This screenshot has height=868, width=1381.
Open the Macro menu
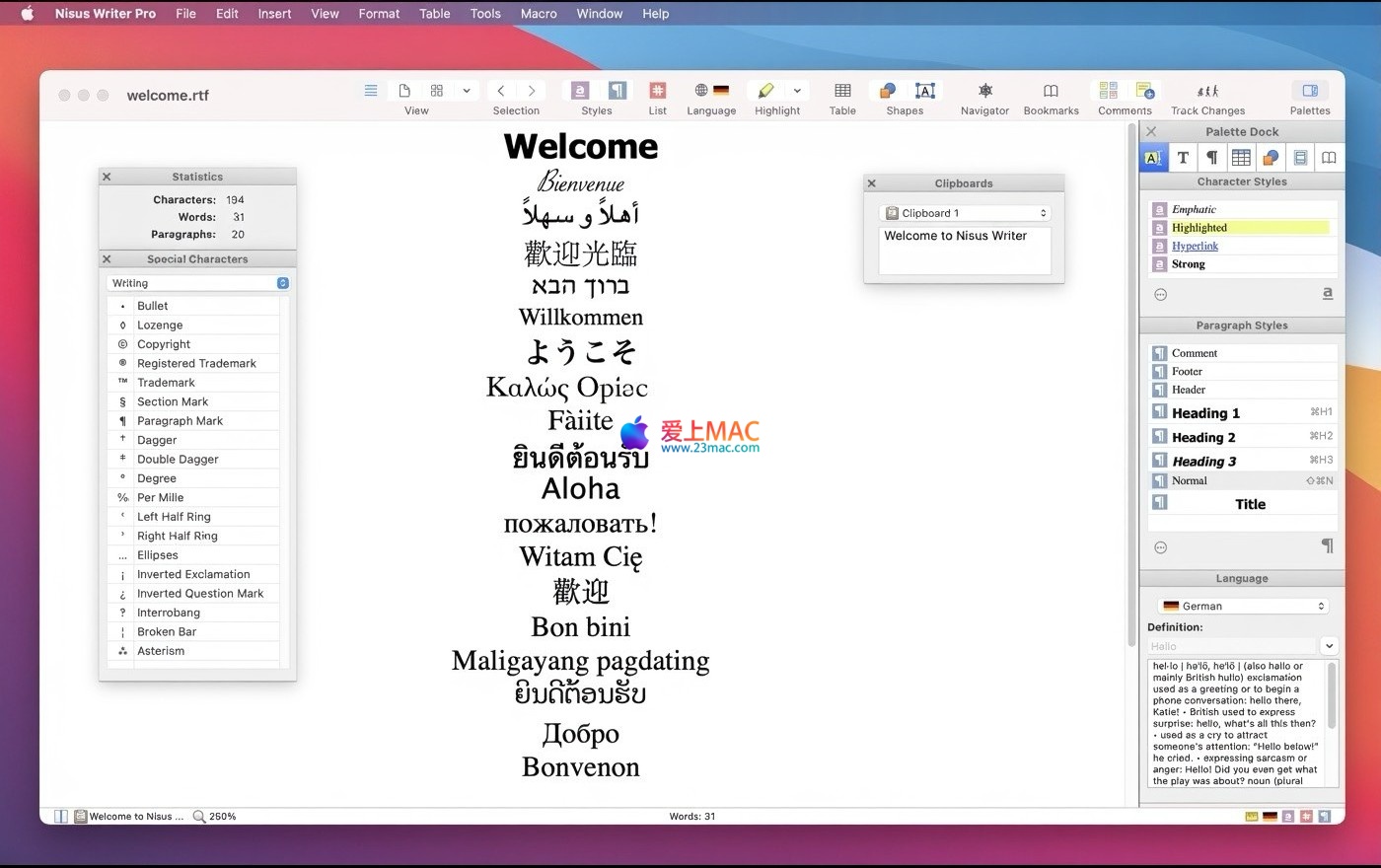click(x=539, y=14)
